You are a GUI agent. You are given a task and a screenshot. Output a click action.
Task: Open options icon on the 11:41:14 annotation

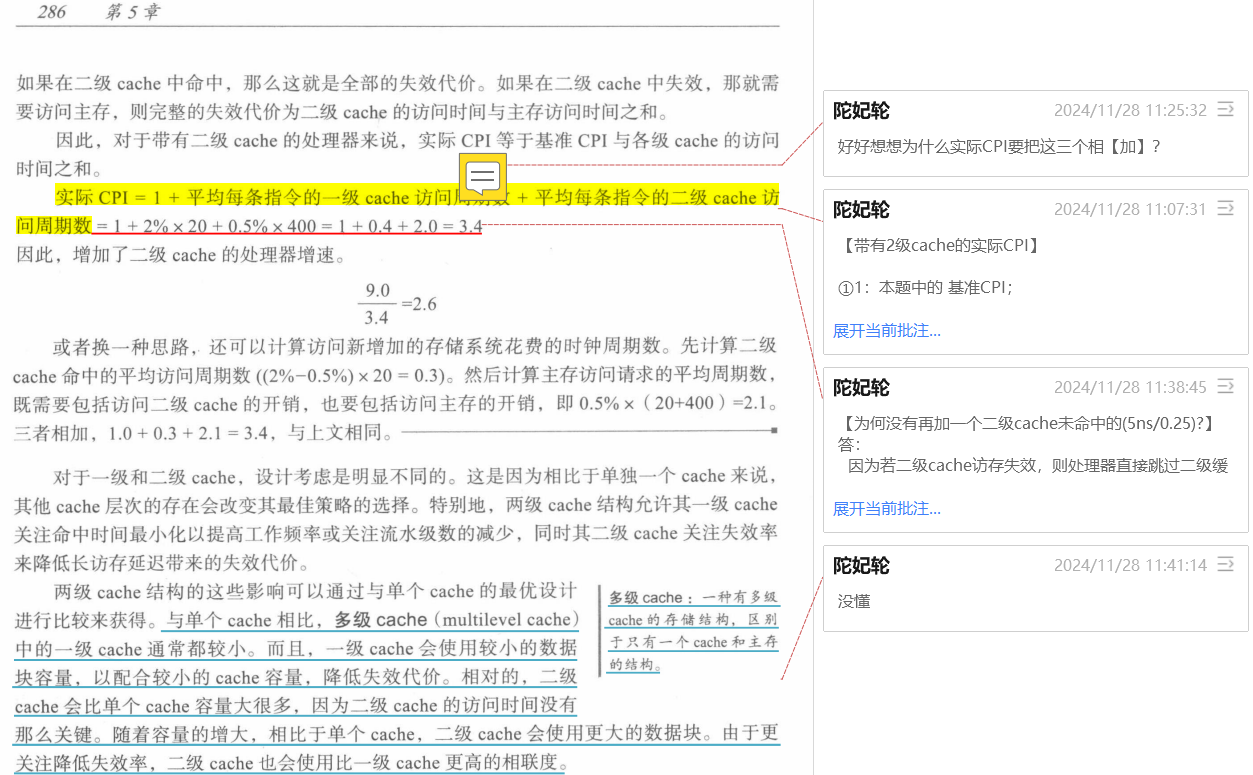click(1226, 564)
